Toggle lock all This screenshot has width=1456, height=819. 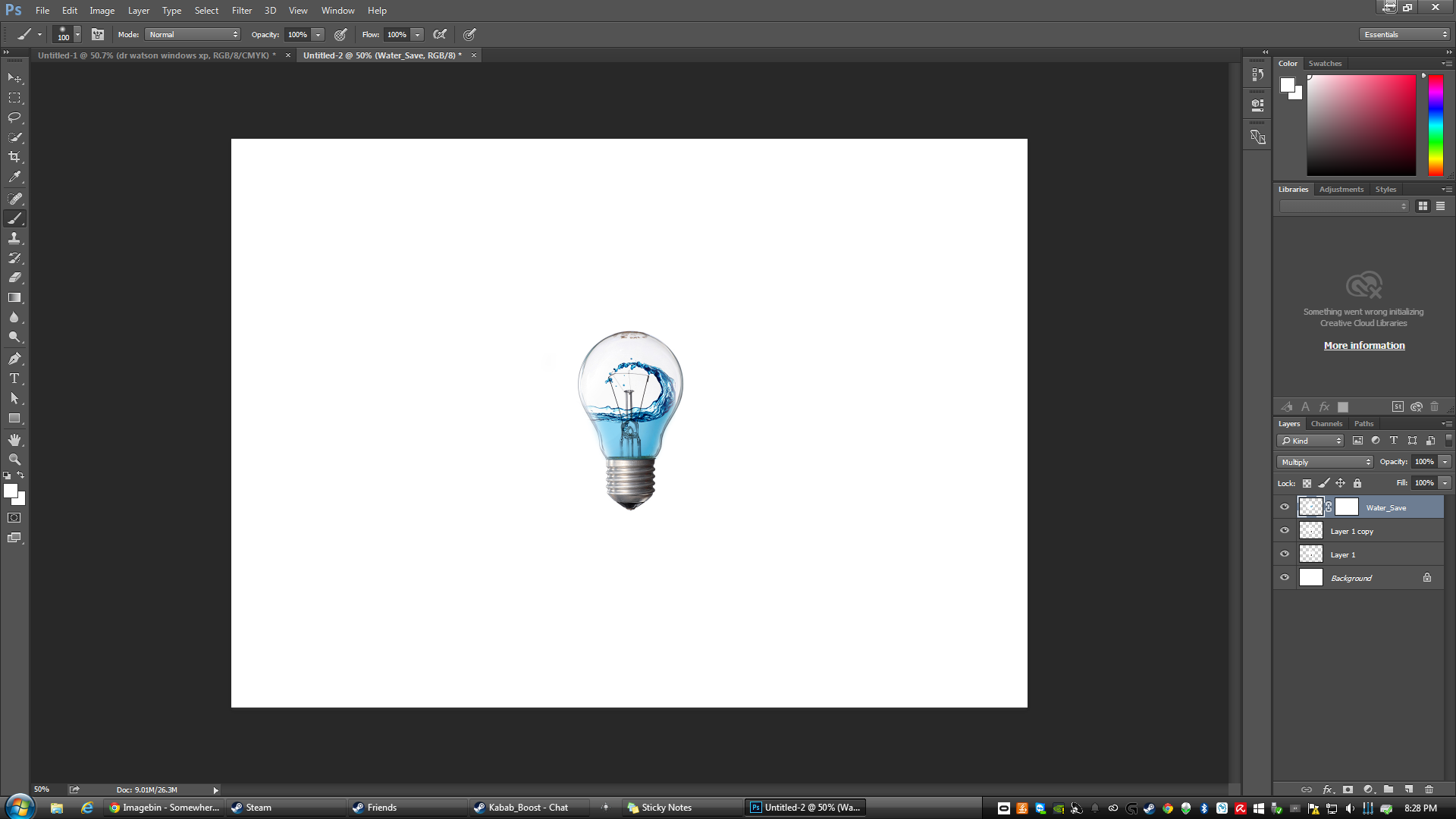(x=1357, y=483)
